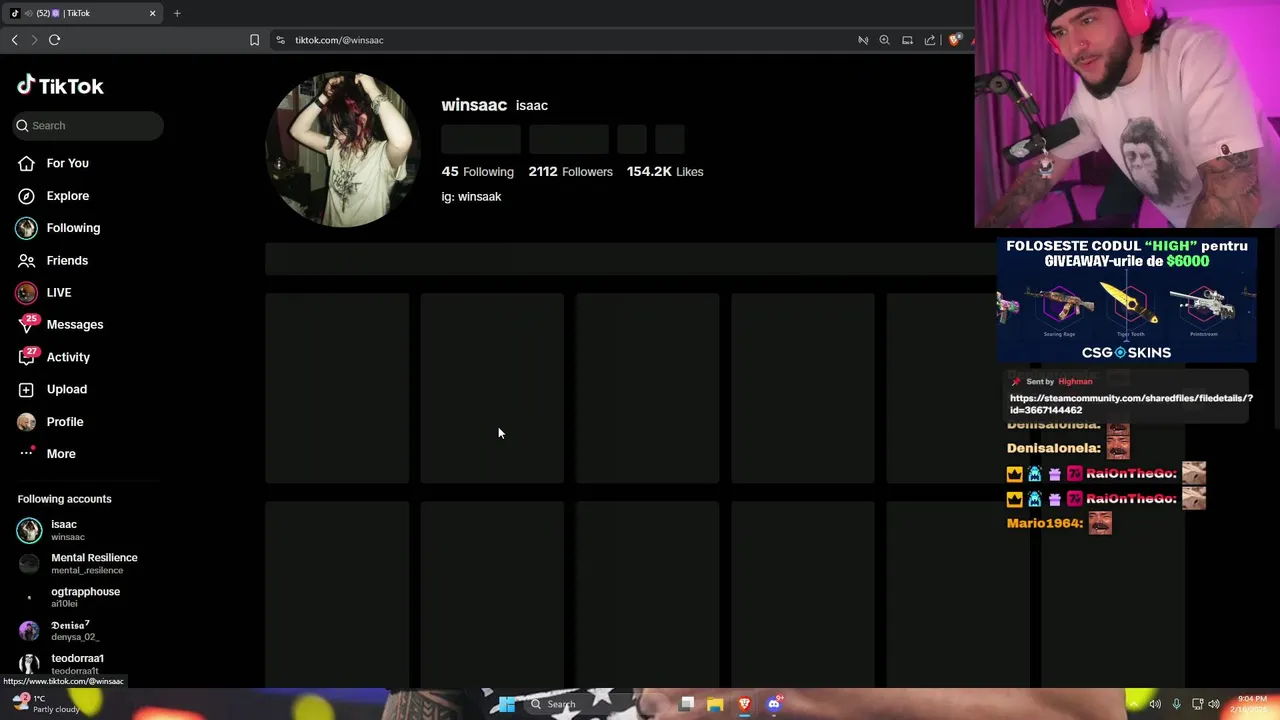Click the muted media icon in address bar
This screenshot has width=1280, height=720.
863,40
